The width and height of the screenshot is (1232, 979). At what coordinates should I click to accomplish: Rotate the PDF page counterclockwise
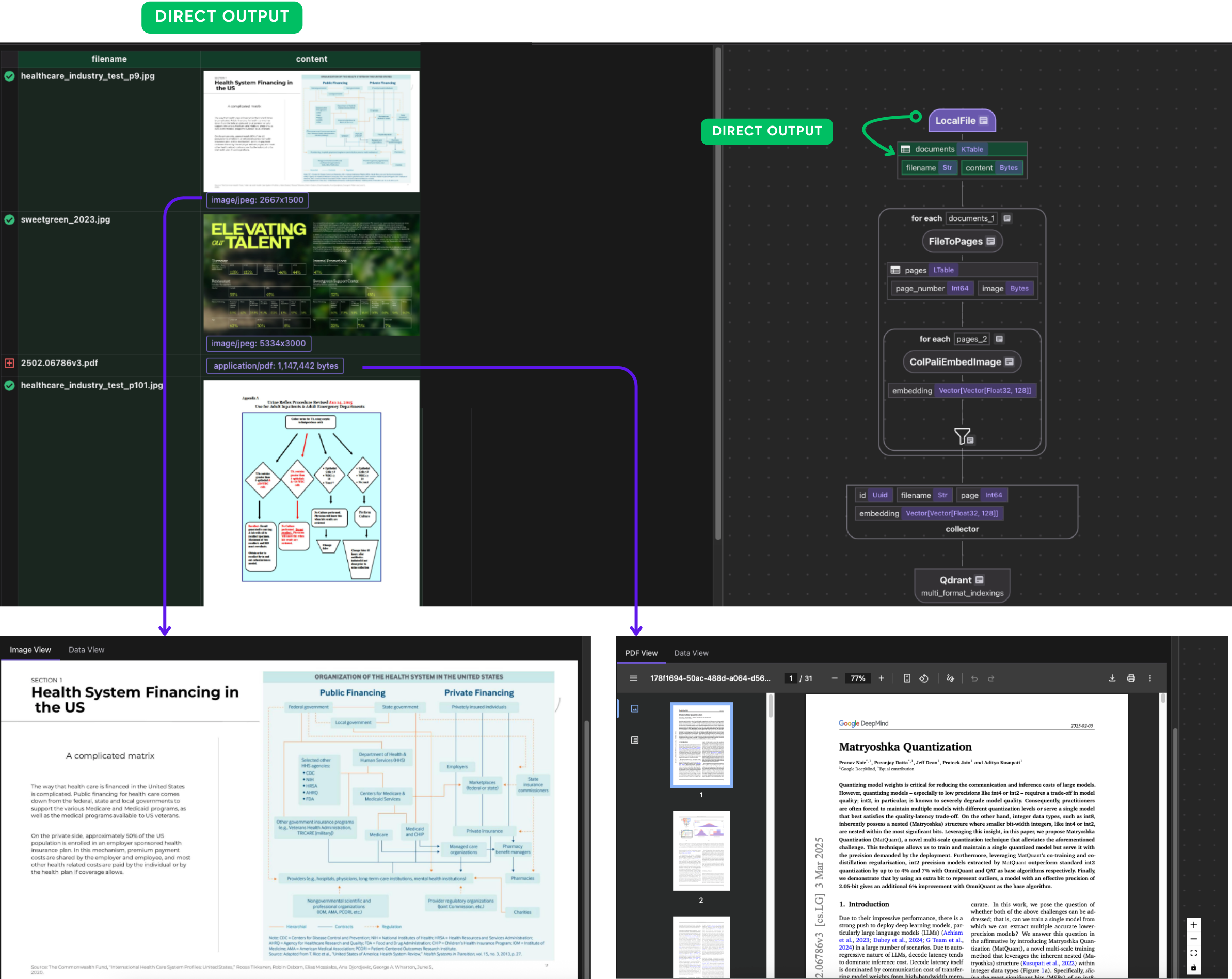[x=924, y=678]
